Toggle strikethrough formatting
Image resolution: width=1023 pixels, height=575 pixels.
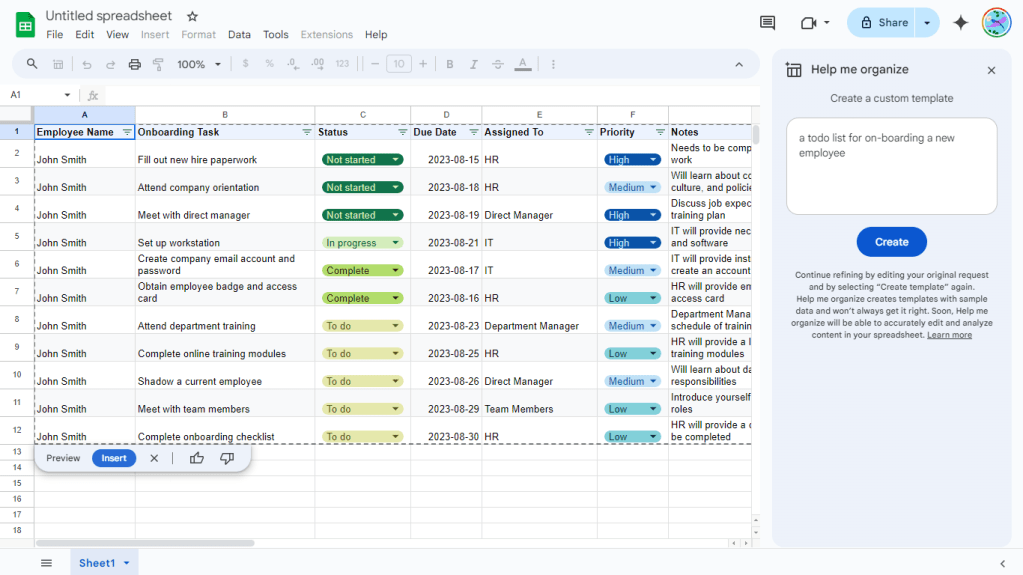(x=498, y=64)
